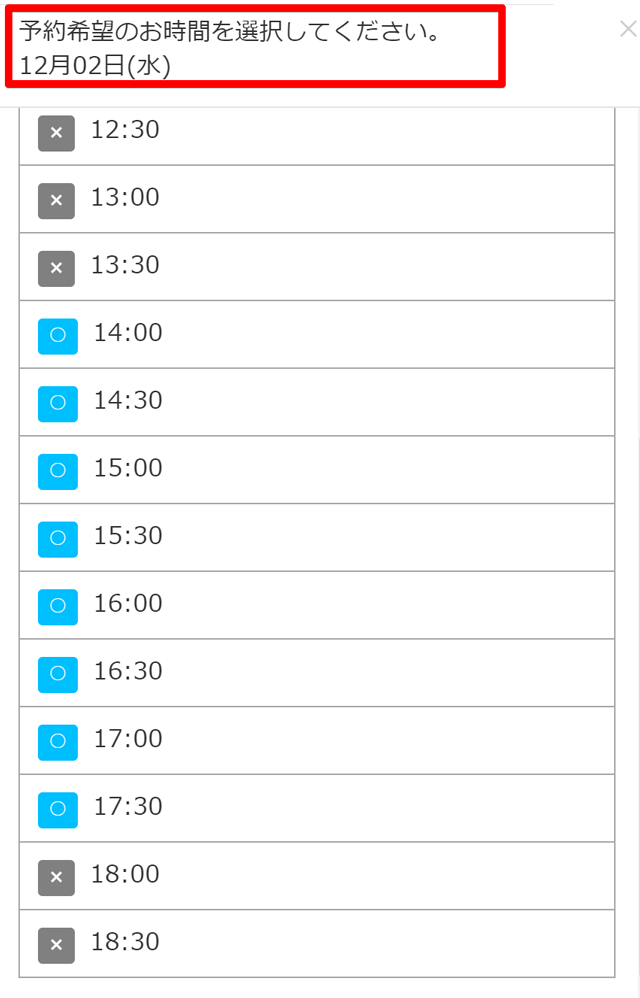Close the time selection dialog
Viewport: 640px width, 998px height.
(x=627, y=30)
